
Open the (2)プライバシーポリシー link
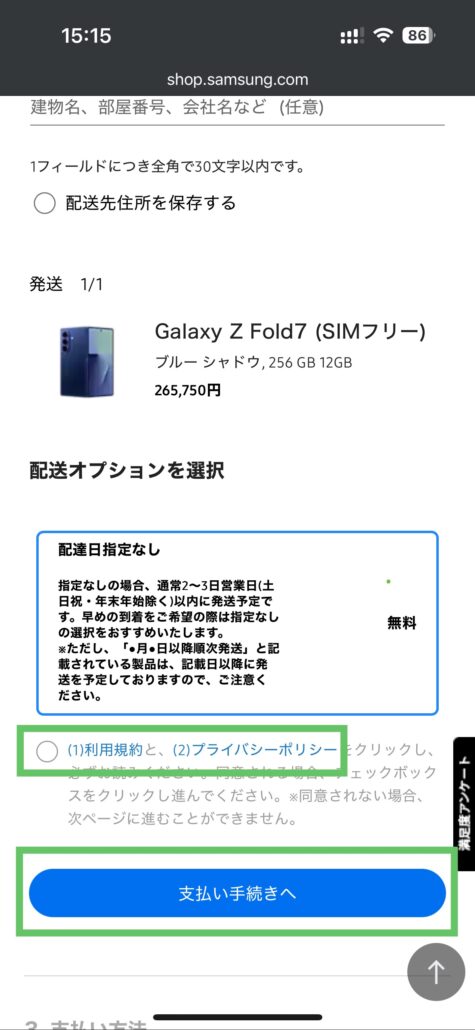click(255, 750)
